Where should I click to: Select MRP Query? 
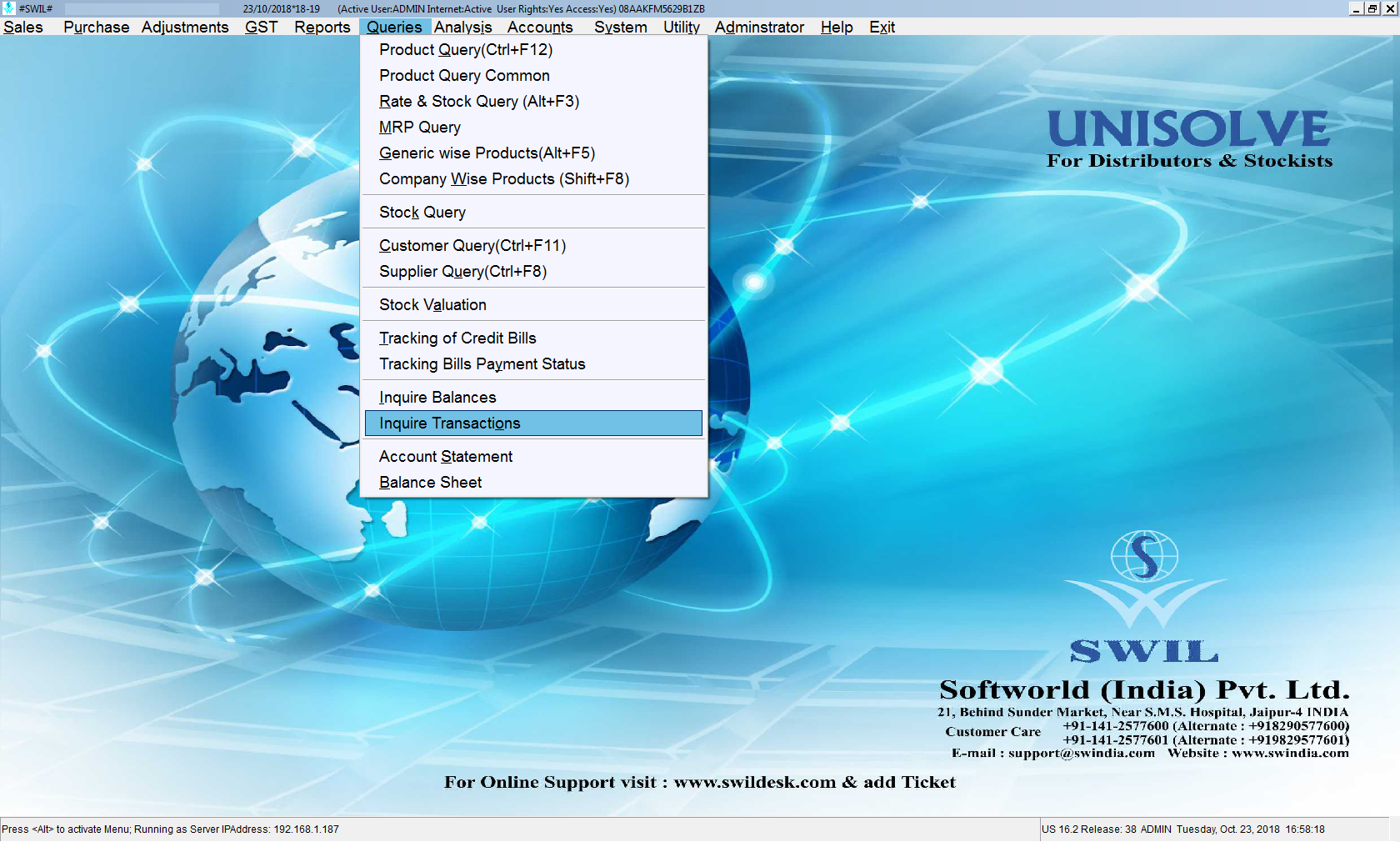coord(533,128)
